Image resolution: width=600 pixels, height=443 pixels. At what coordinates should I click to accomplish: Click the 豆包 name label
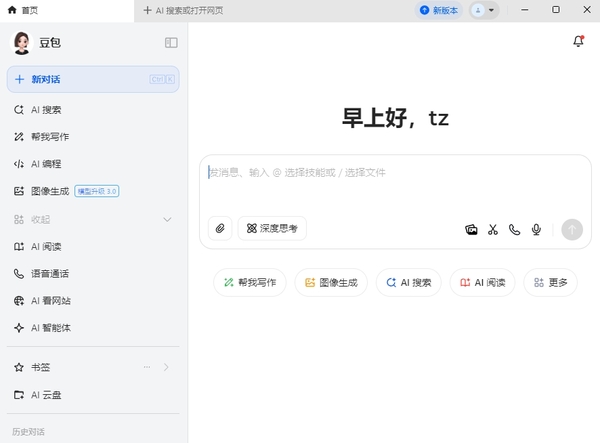click(50, 43)
